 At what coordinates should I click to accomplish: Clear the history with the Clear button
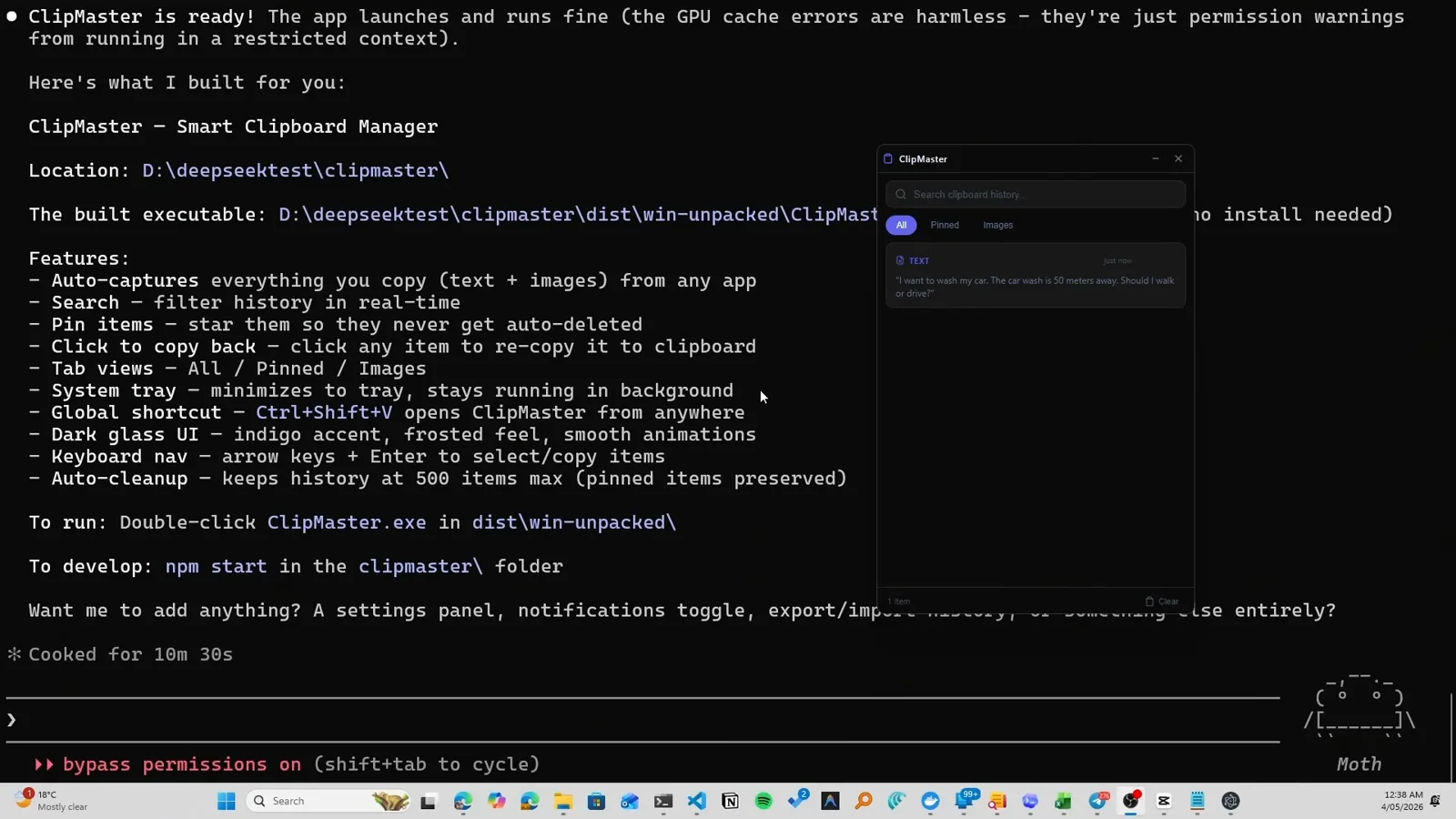pyautogui.click(x=1162, y=602)
